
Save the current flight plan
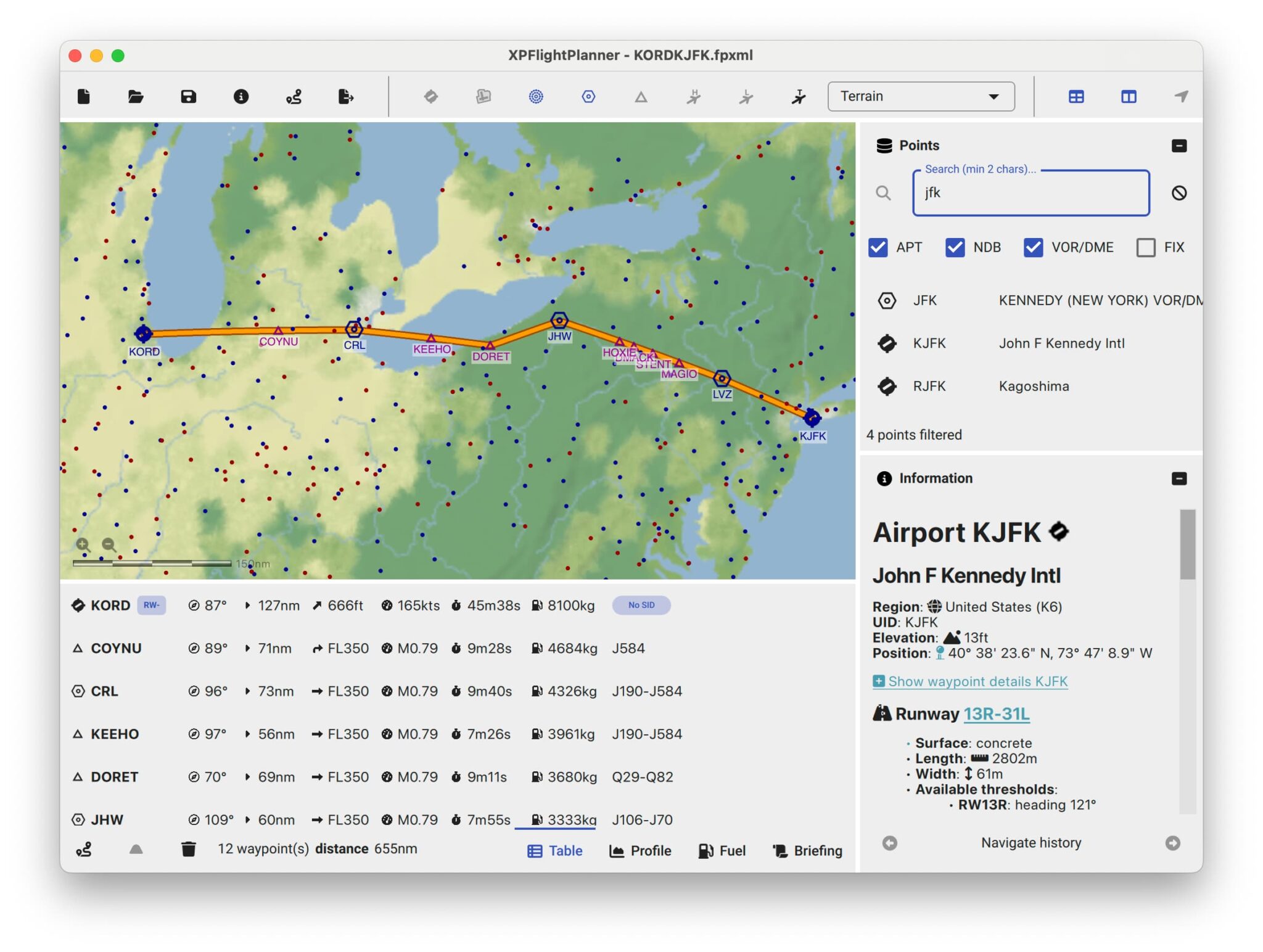click(188, 96)
